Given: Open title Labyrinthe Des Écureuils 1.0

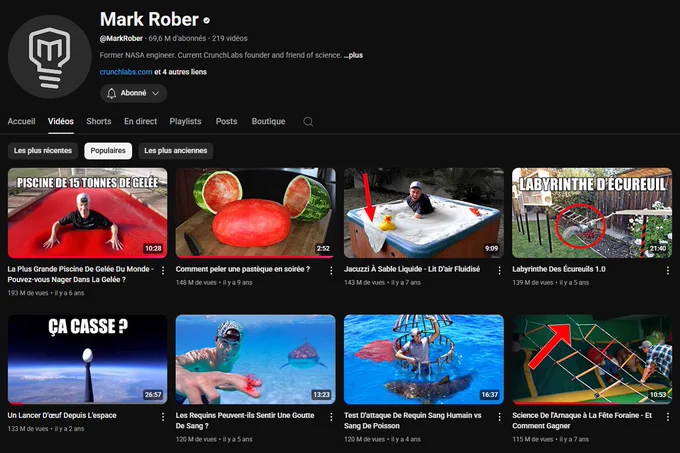Looking at the screenshot, I should (559, 269).
